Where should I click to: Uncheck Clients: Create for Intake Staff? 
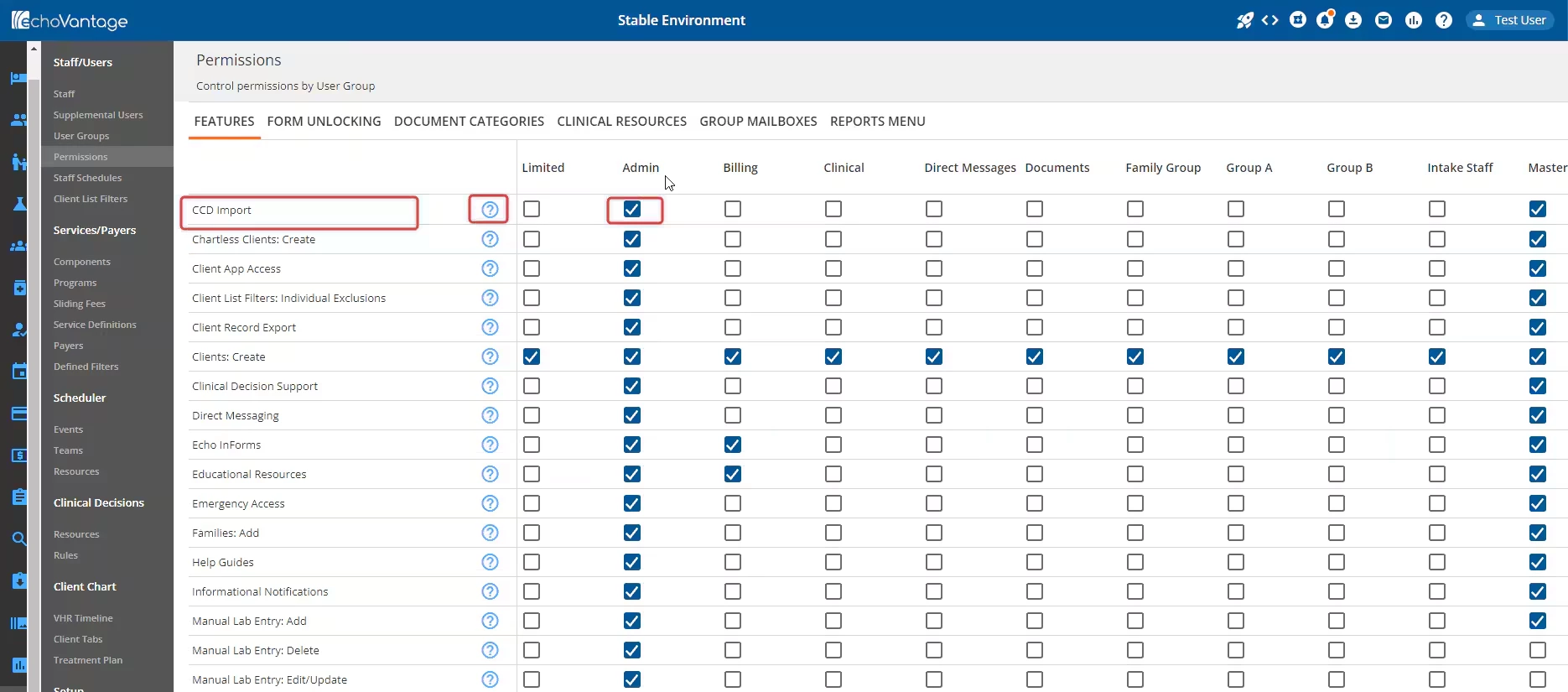pyautogui.click(x=1437, y=356)
